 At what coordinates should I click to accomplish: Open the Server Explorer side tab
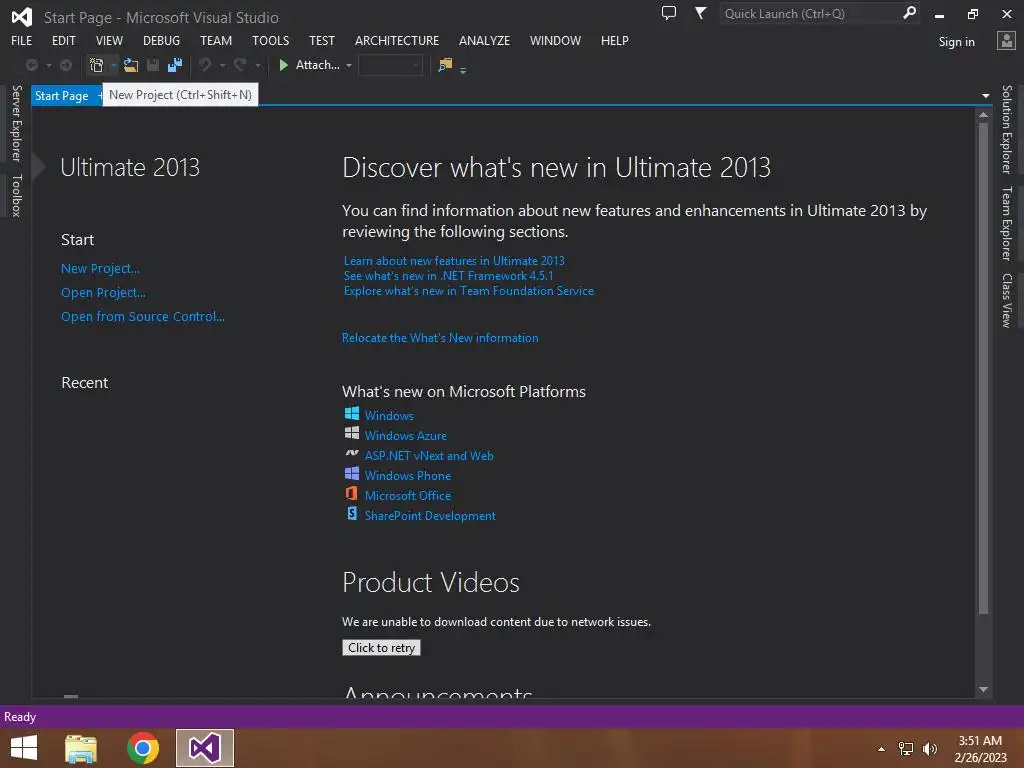tap(17, 123)
